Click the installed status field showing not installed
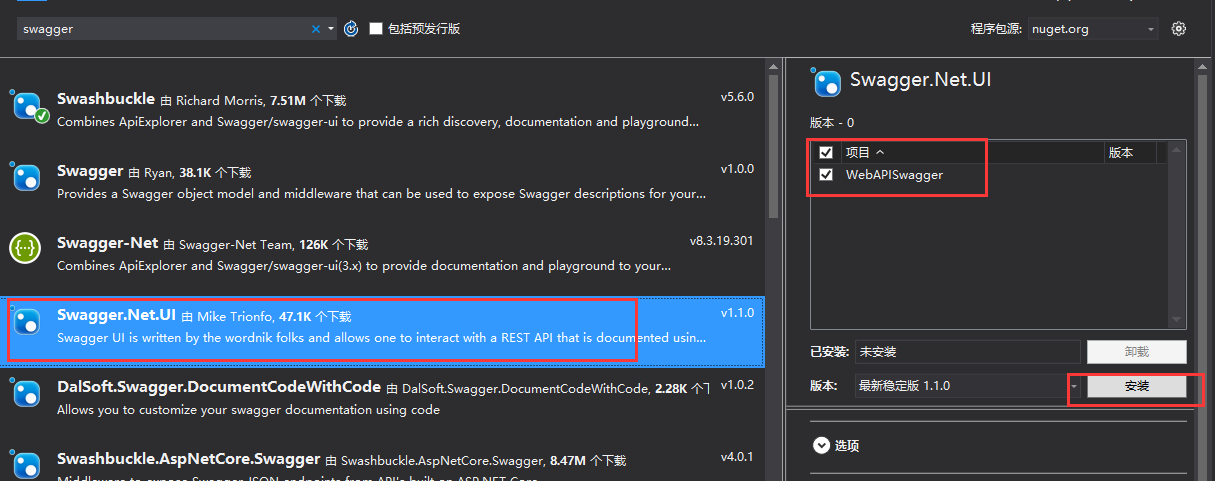Screen dimensions: 1215x481 pos(968,352)
